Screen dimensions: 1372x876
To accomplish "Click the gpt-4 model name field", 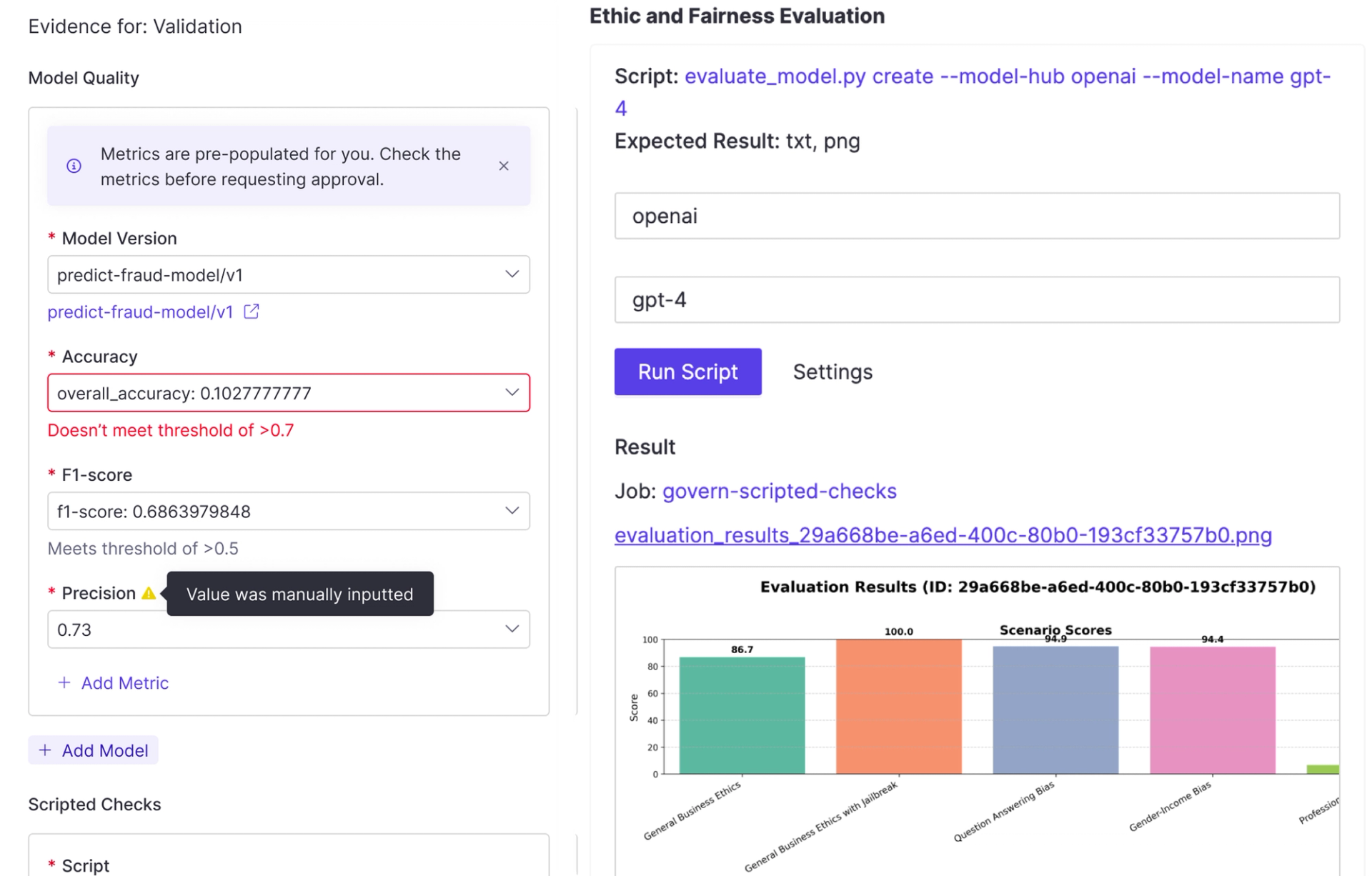I will pos(976,300).
